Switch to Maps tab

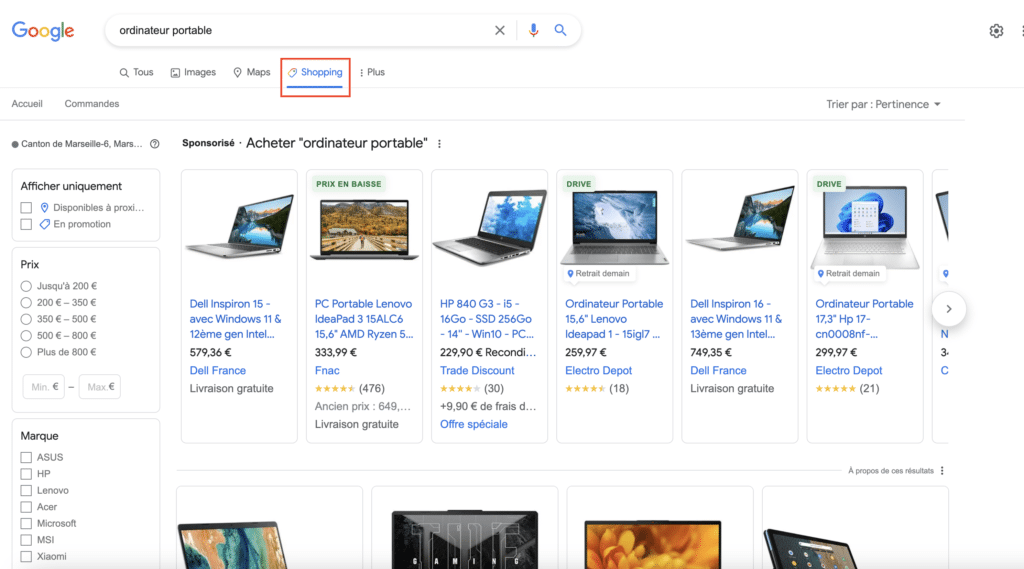click(251, 73)
